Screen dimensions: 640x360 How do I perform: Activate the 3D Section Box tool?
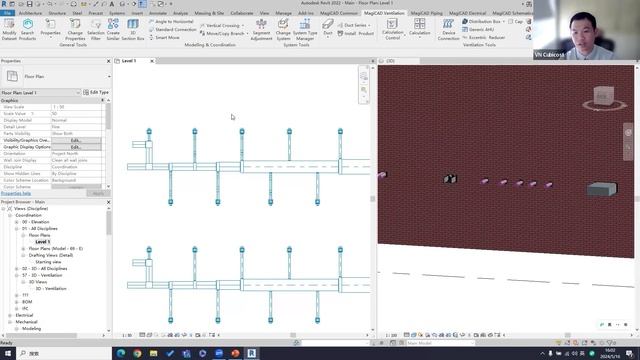(x=133, y=29)
